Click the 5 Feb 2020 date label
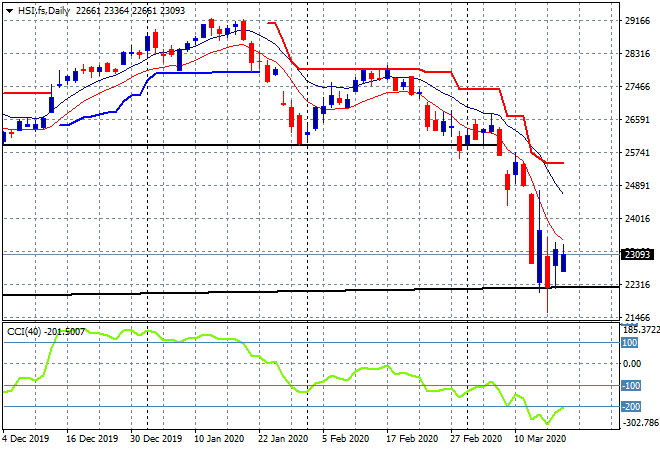 (x=346, y=439)
